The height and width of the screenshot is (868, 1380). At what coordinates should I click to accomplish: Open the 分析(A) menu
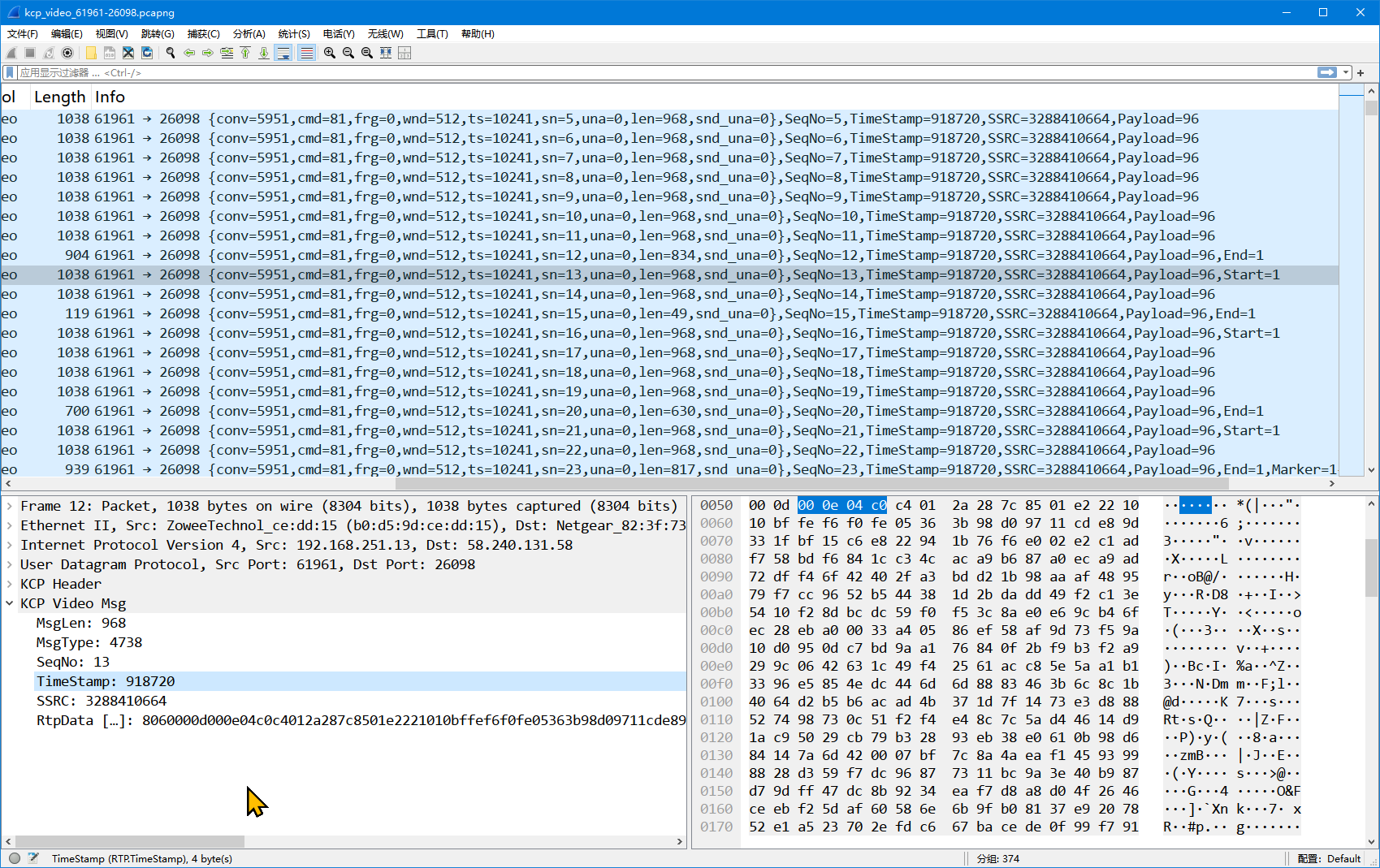249,33
